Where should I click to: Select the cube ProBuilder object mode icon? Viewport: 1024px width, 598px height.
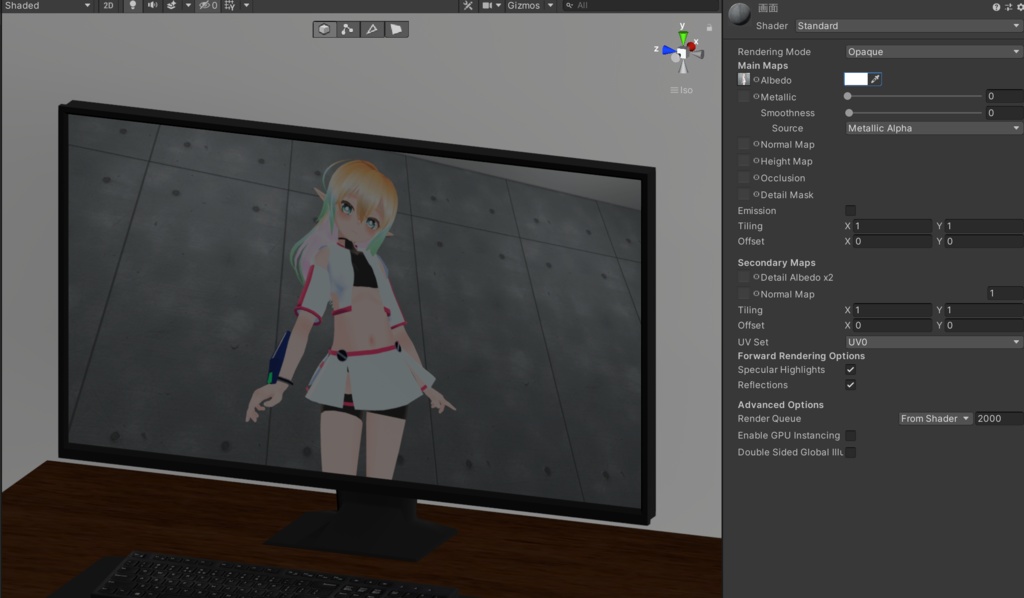coord(324,29)
